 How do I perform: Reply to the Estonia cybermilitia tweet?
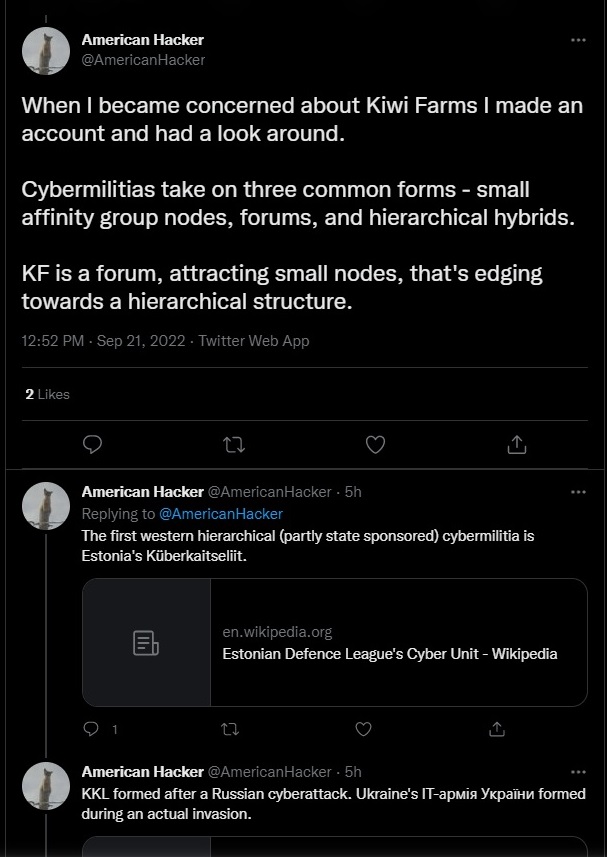[x=92, y=730]
